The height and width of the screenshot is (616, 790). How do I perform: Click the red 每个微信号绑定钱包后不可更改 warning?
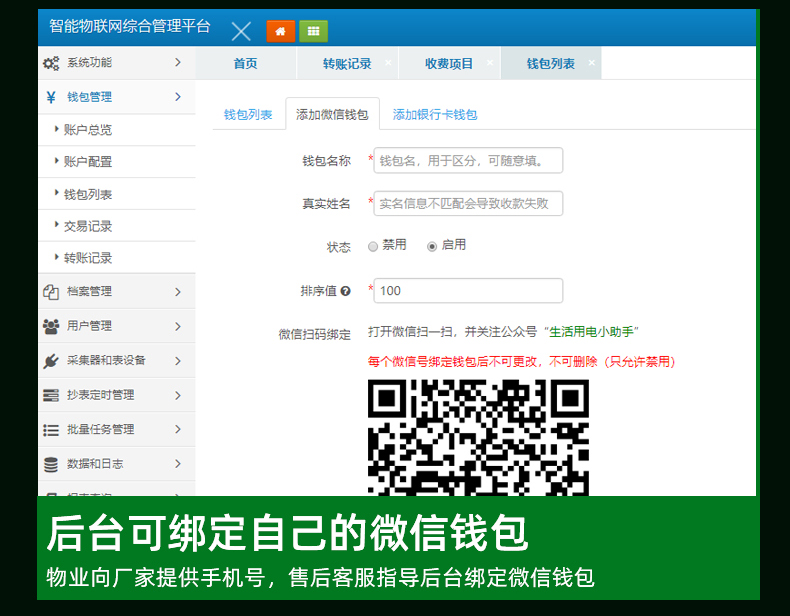coord(521,362)
